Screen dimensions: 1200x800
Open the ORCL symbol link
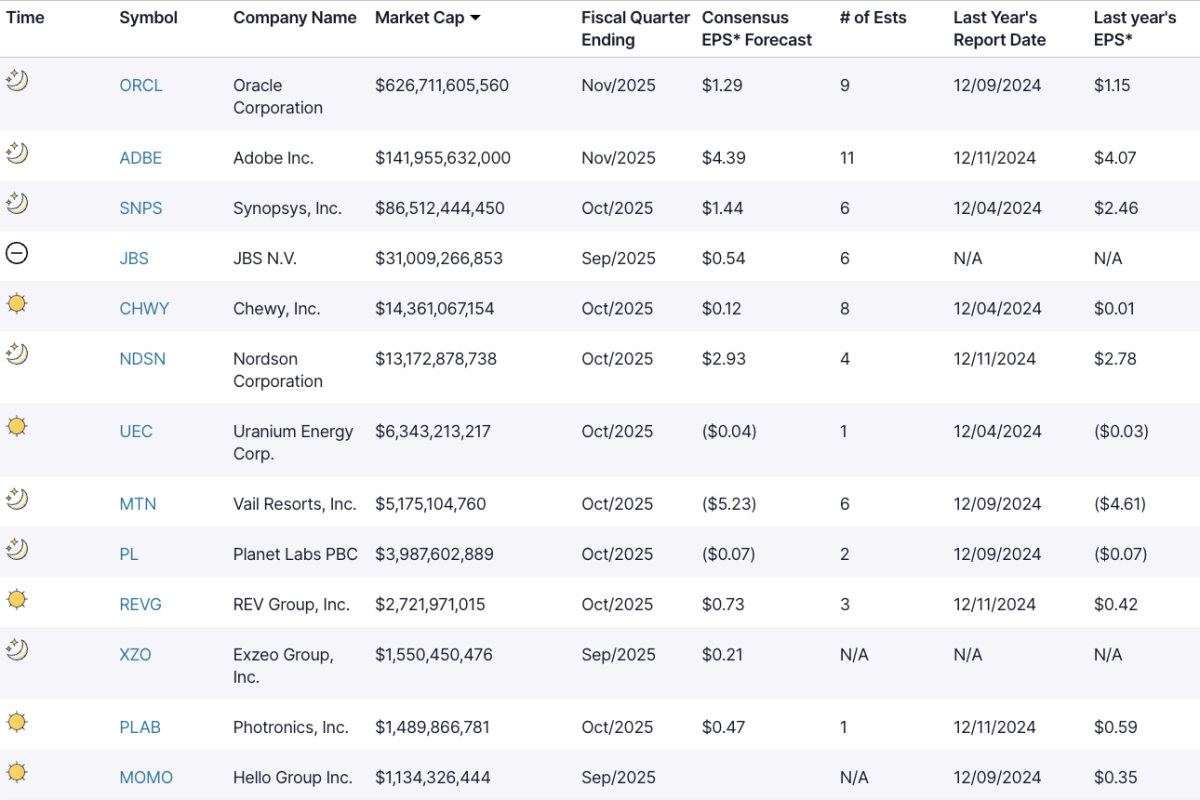(x=140, y=85)
